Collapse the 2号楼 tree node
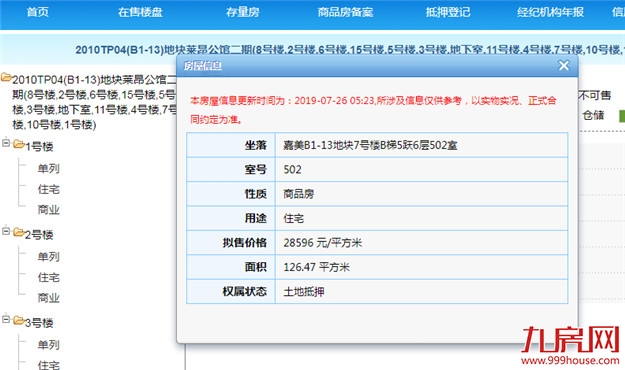This screenshot has width=625, height=370. click(x=6, y=230)
